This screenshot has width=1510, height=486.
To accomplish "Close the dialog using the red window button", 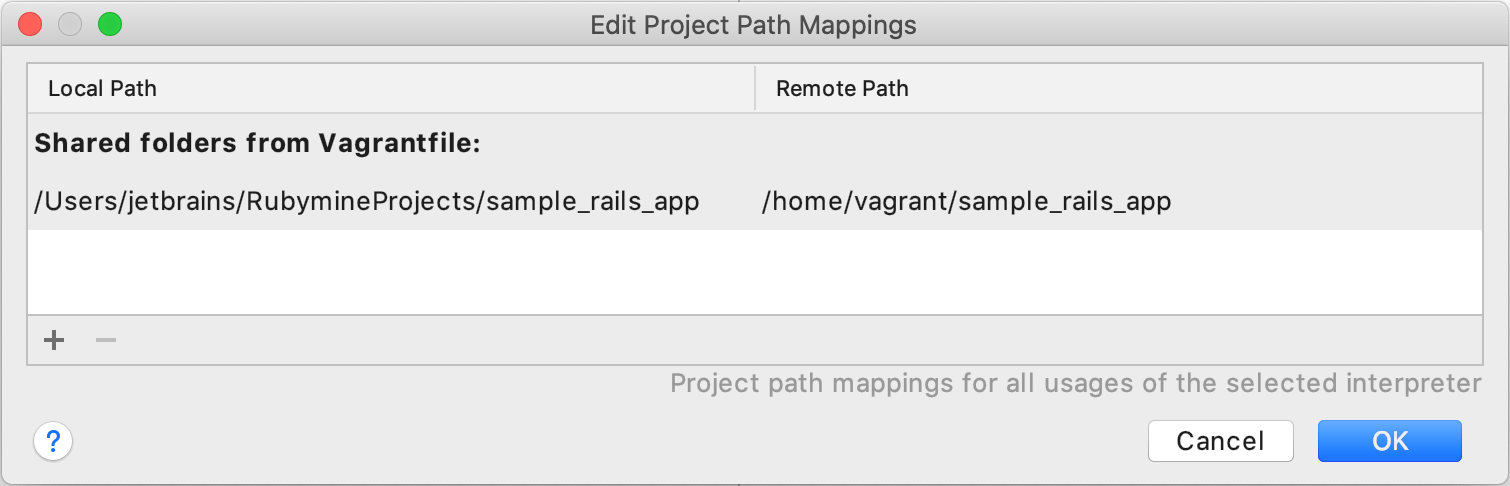I will [30, 24].
